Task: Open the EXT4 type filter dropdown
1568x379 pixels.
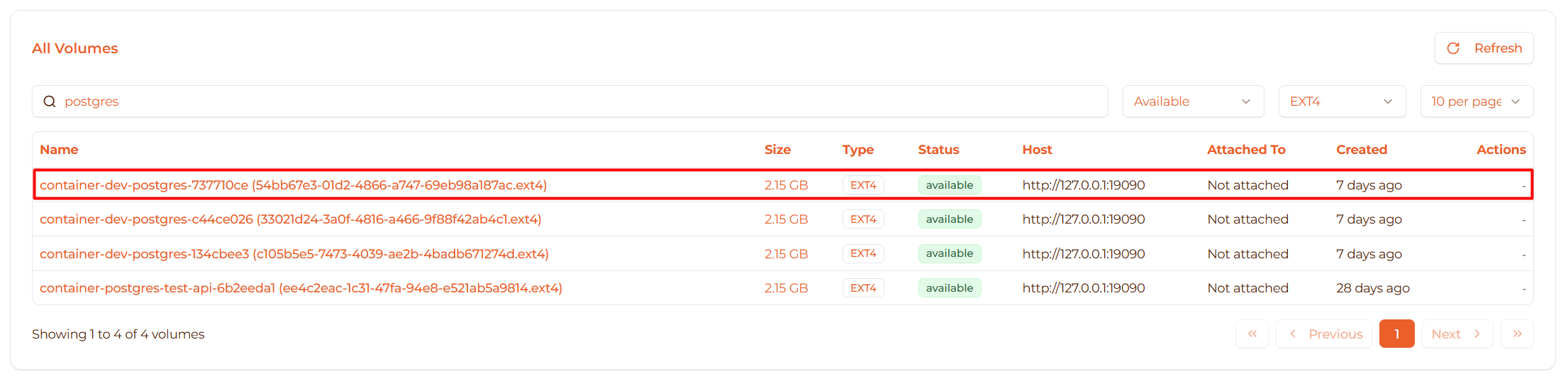Action: point(1341,101)
